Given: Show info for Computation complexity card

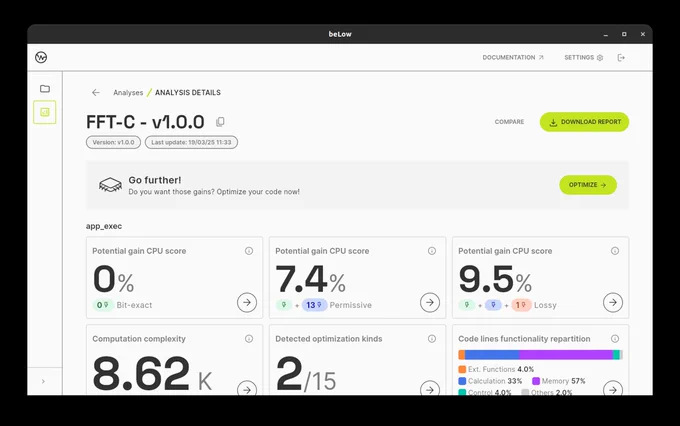Looking at the screenshot, I should (249, 339).
